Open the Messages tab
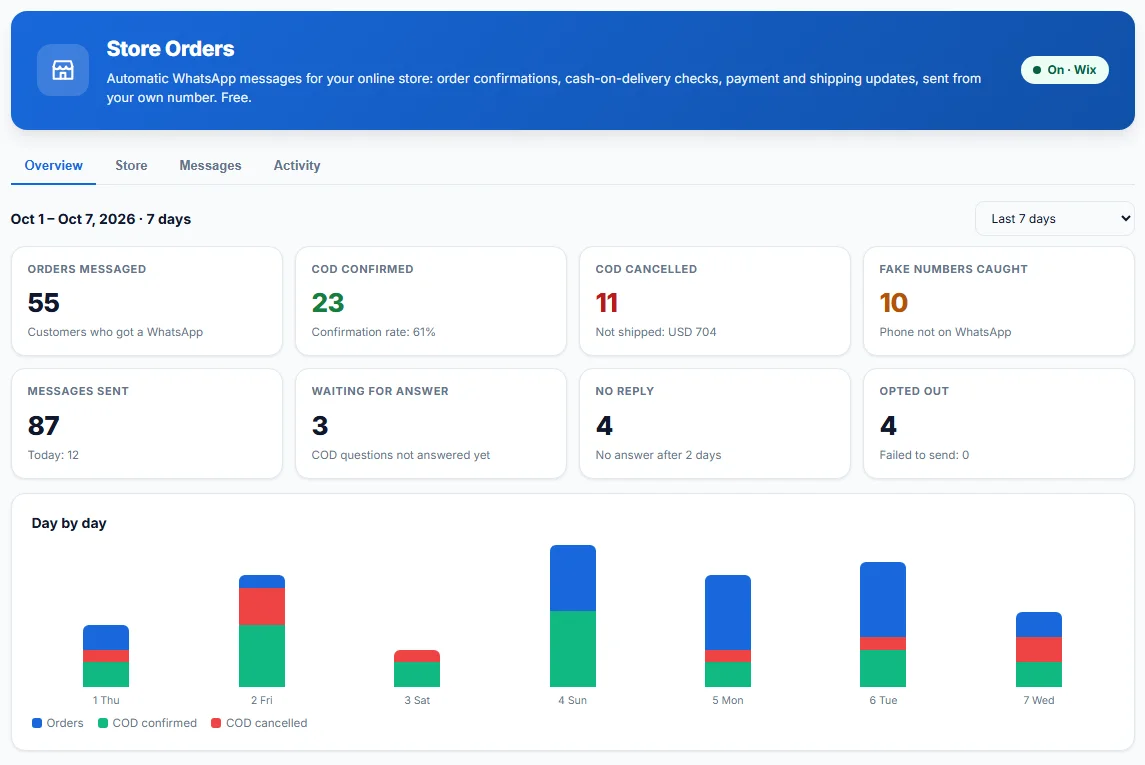The image size is (1145, 765). pyautogui.click(x=210, y=166)
